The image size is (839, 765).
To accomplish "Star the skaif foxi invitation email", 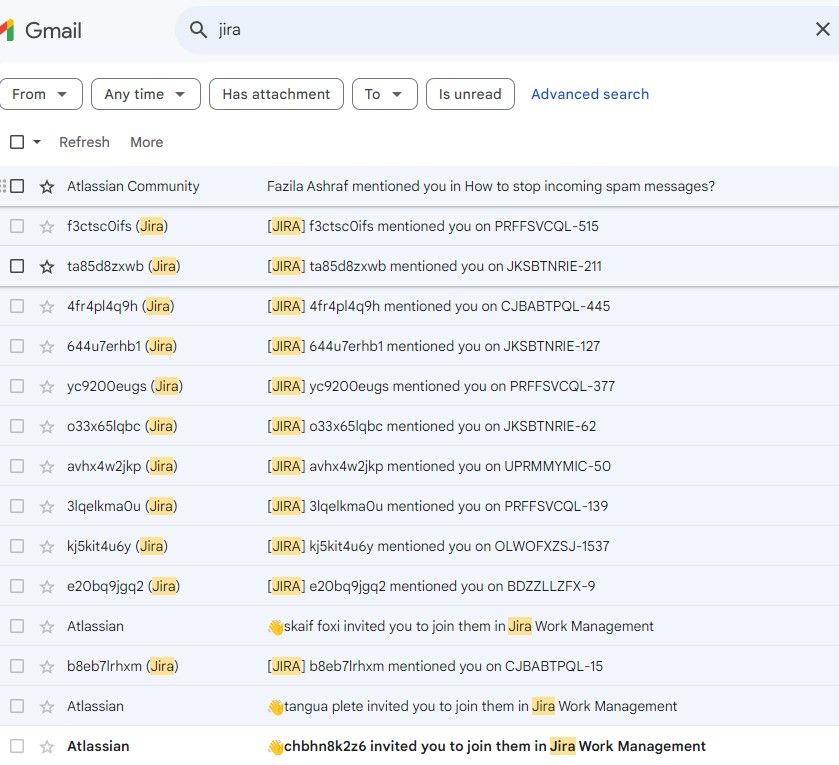I will [x=47, y=626].
